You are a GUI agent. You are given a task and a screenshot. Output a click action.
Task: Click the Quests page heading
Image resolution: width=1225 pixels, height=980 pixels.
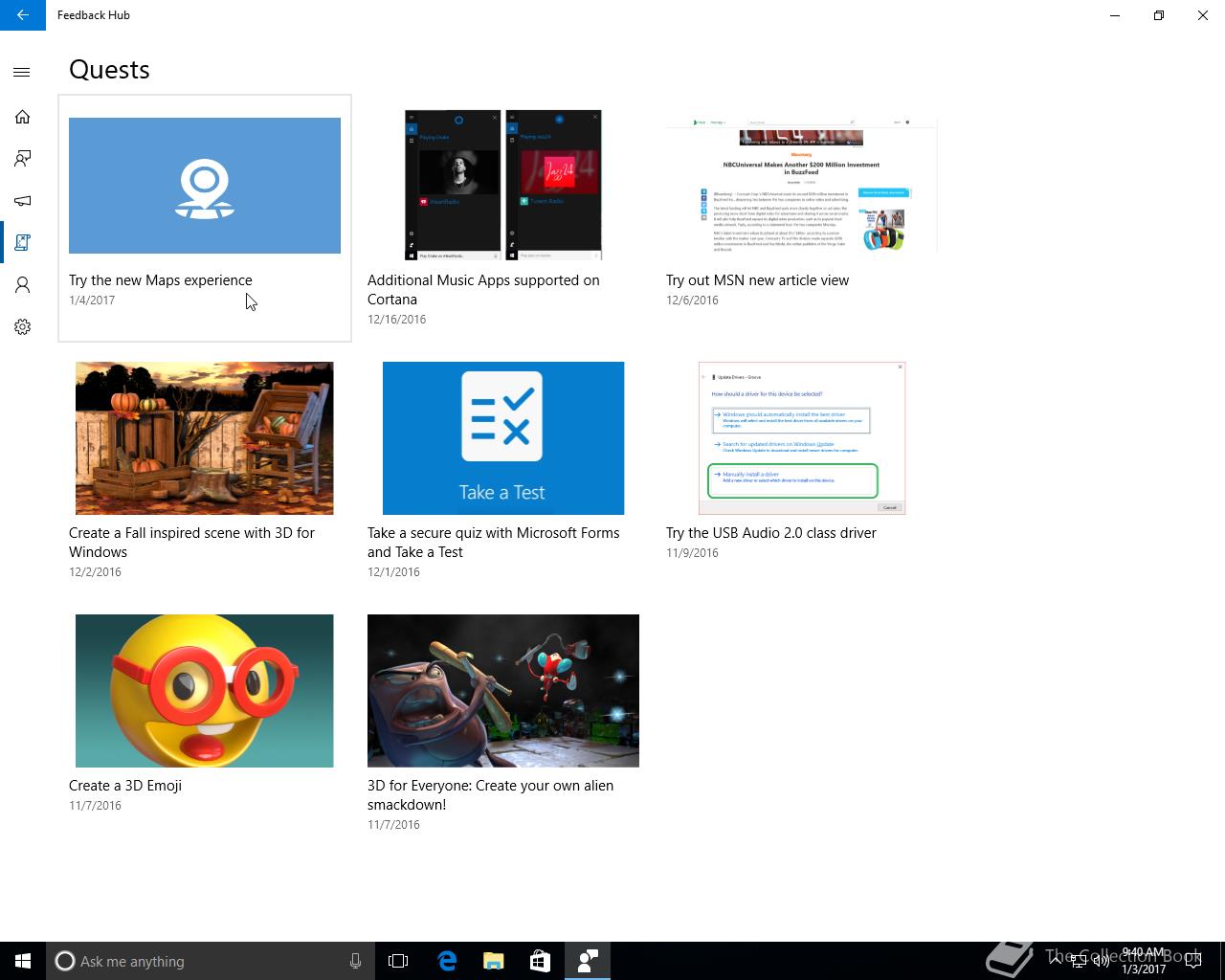109,70
